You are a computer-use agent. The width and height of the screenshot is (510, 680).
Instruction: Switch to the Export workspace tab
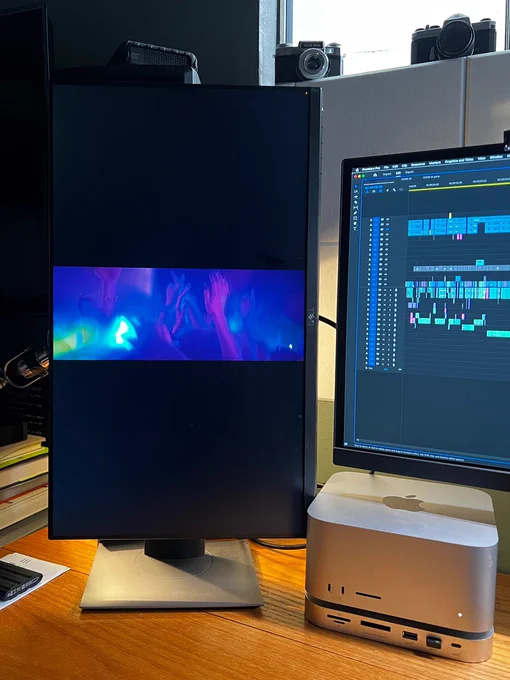(409, 172)
